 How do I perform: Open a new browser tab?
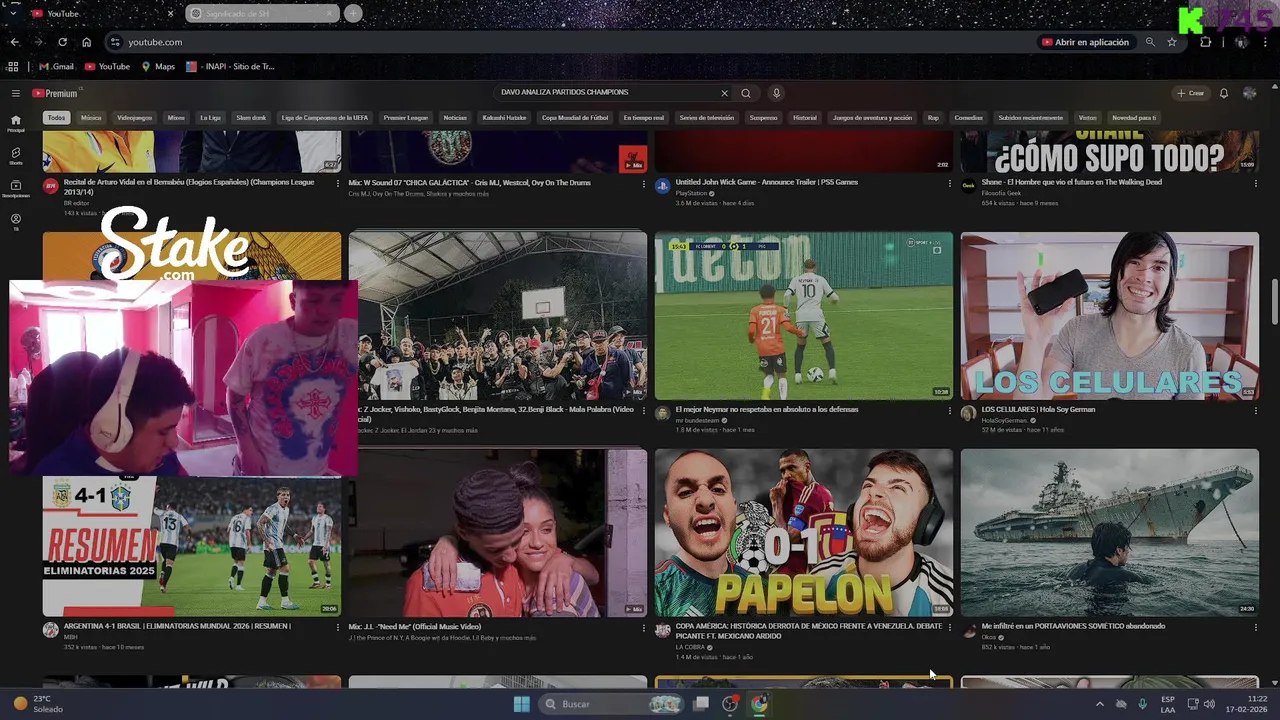click(353, 14)
